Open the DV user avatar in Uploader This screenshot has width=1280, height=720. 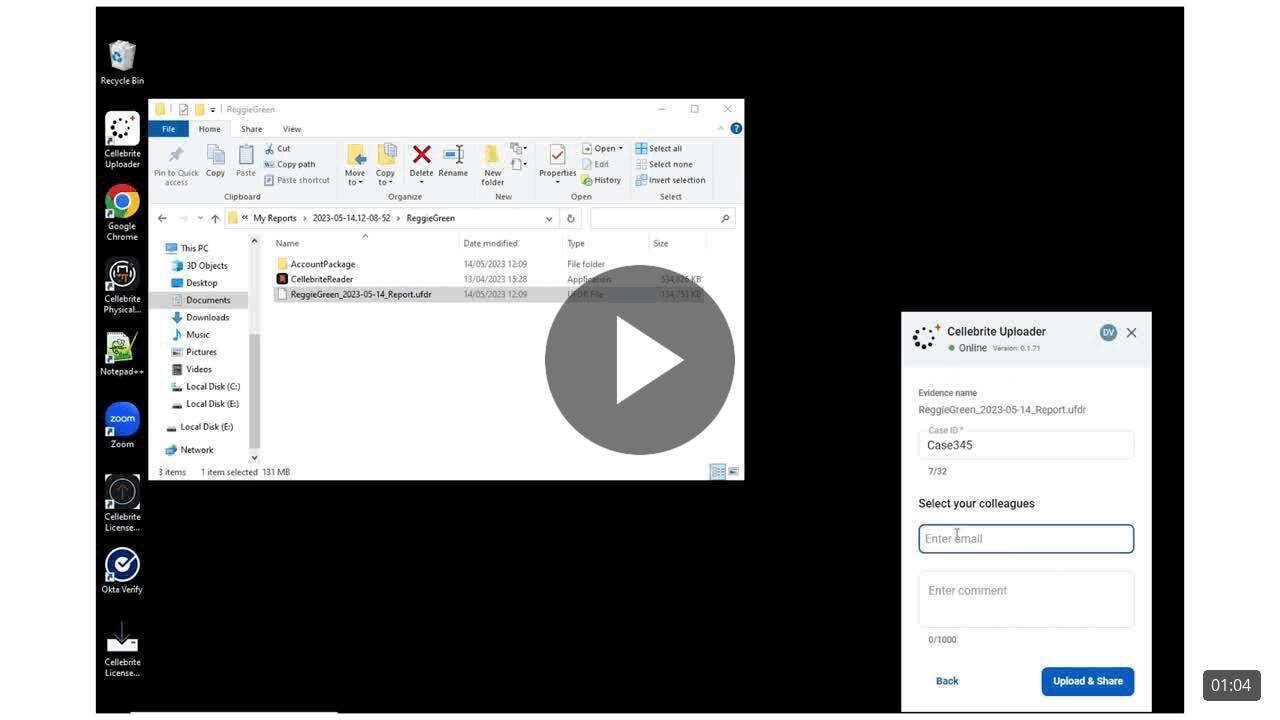tap(1108, 333)
